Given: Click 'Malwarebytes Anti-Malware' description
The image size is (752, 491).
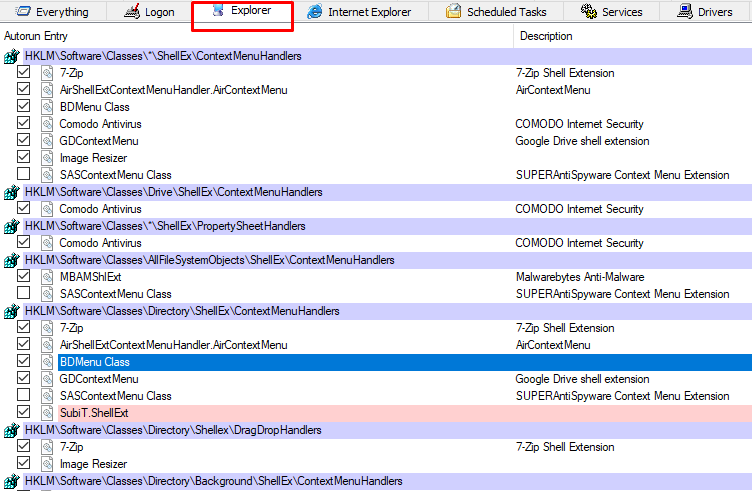Looking at the screenshot, I should pos(580,277).
